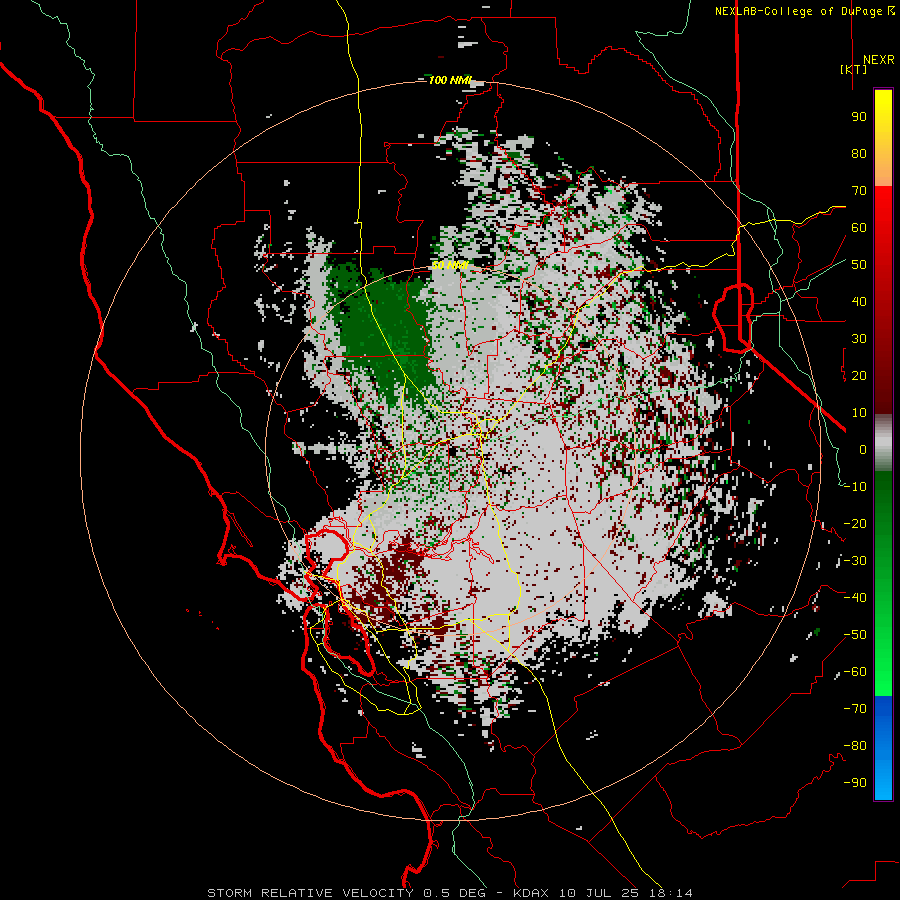Click the KDAX station identifier
The width and height of the screenshot is (900, 900).
[531, 893]
